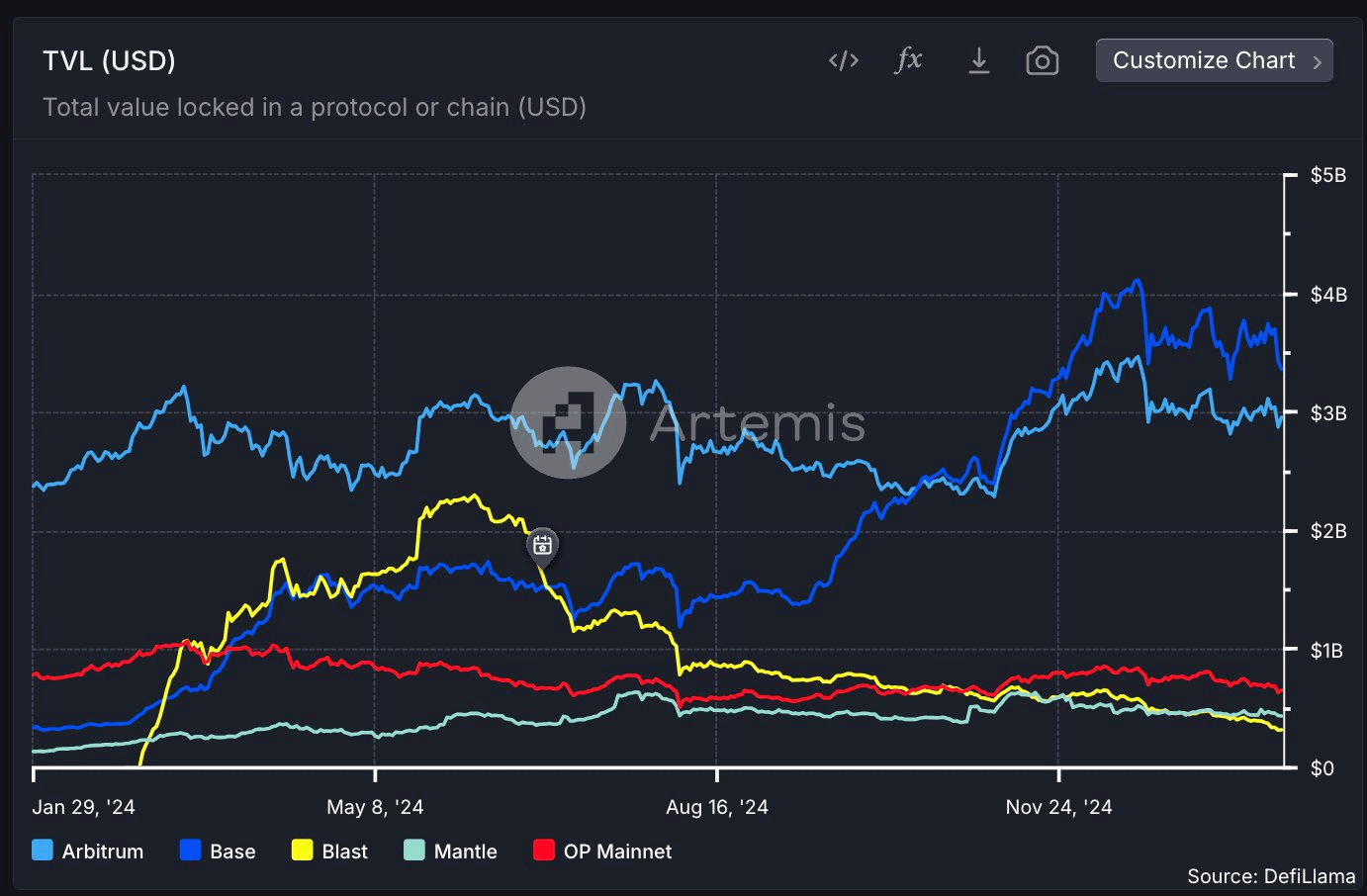Open the formula fx tool

(908, 60)
